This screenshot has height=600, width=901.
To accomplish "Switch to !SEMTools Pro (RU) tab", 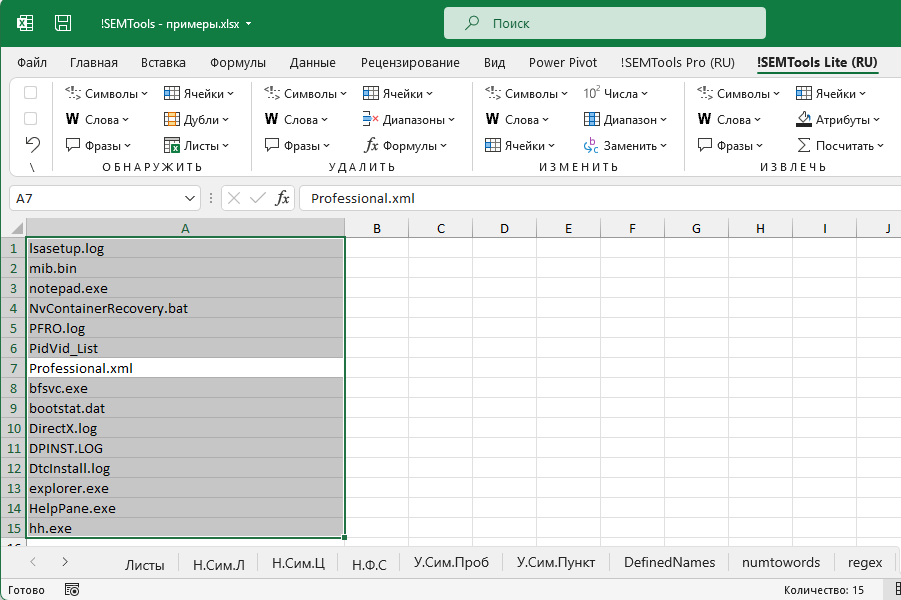I will click(677, 63).
